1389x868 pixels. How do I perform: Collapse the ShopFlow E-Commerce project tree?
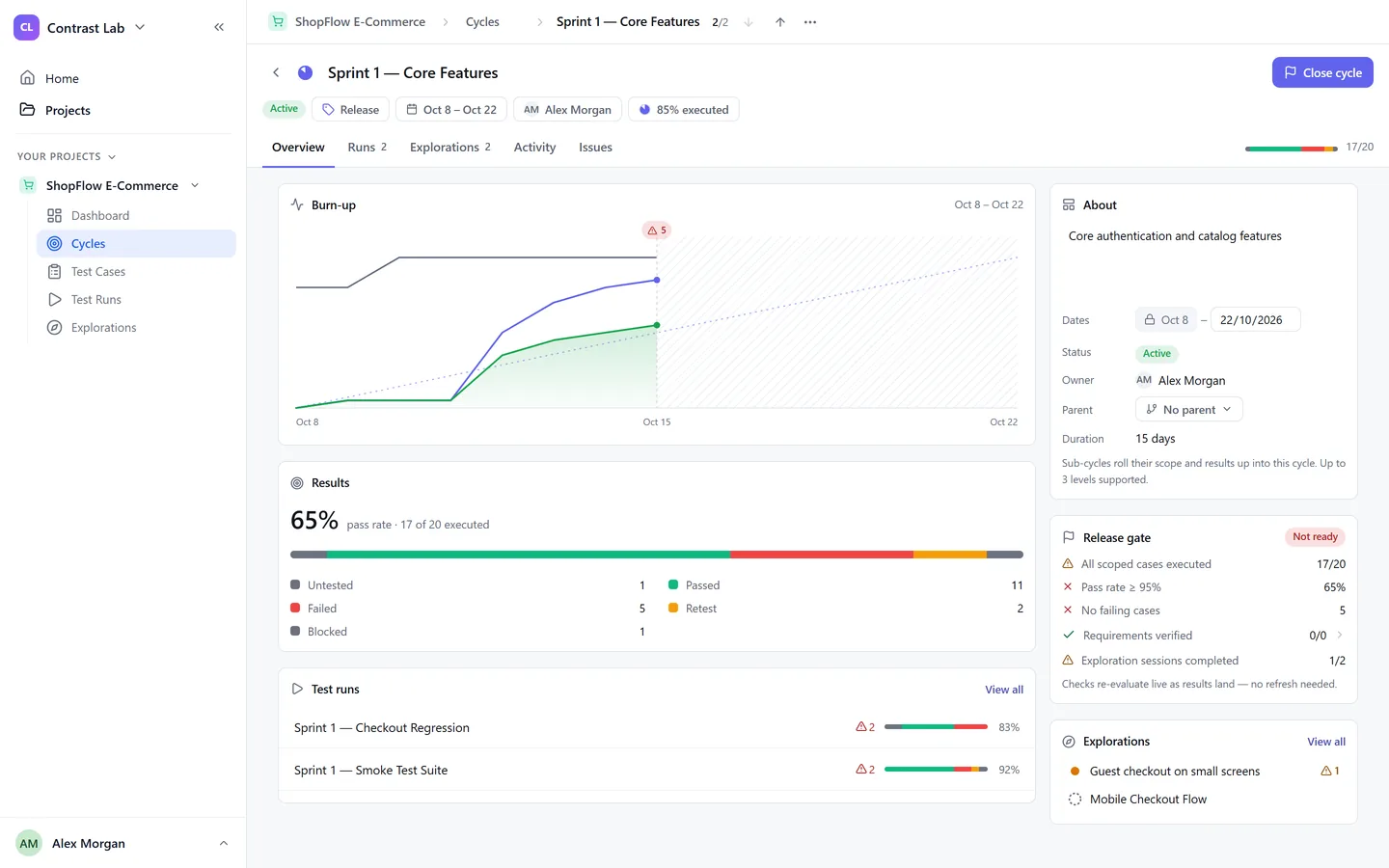pos(195,185)
